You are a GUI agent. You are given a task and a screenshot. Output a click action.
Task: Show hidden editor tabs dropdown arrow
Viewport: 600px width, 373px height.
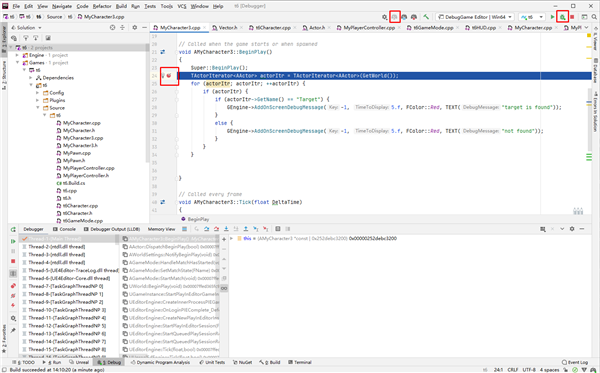586,28
